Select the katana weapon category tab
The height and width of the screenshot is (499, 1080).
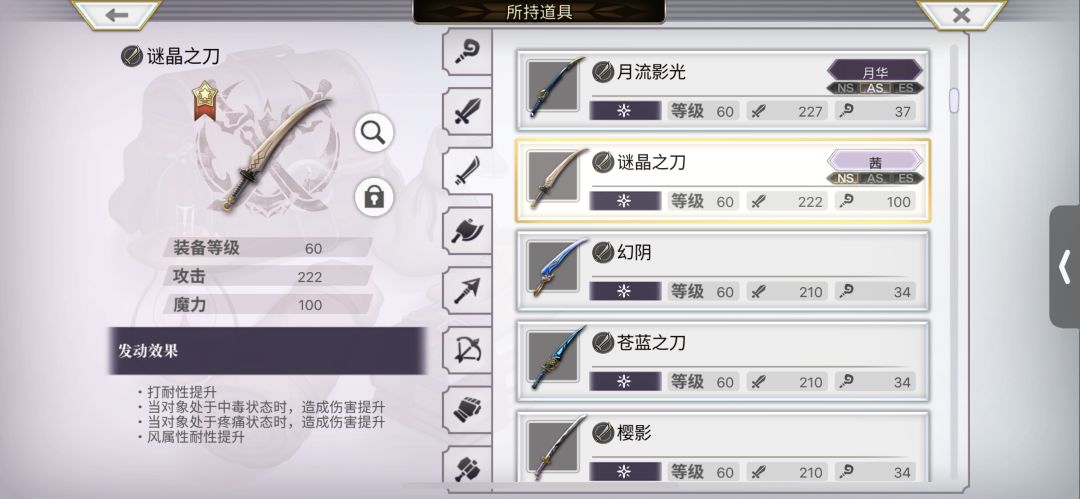click(x=468, y=171)
